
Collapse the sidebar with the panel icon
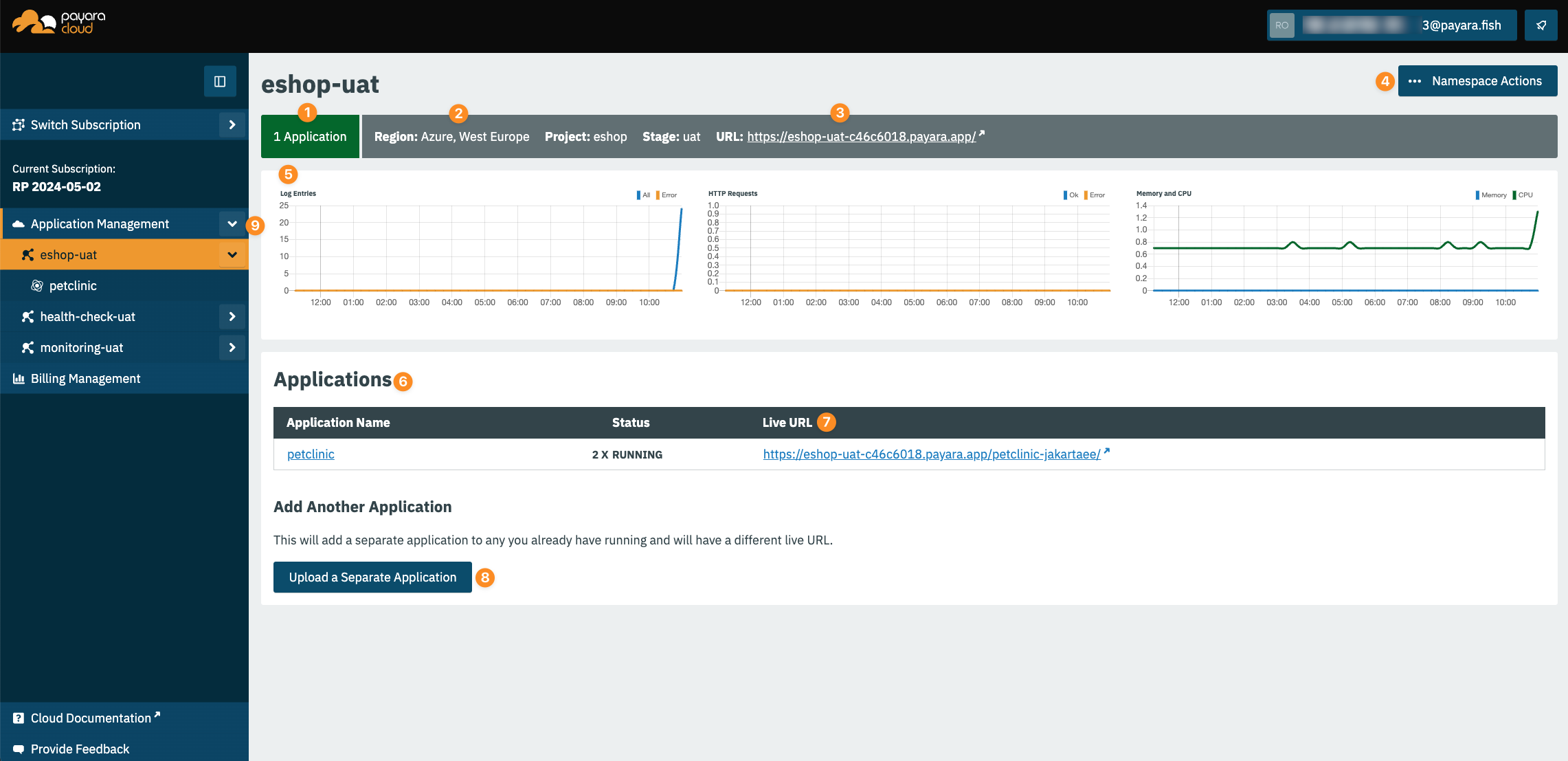[220, 82]
